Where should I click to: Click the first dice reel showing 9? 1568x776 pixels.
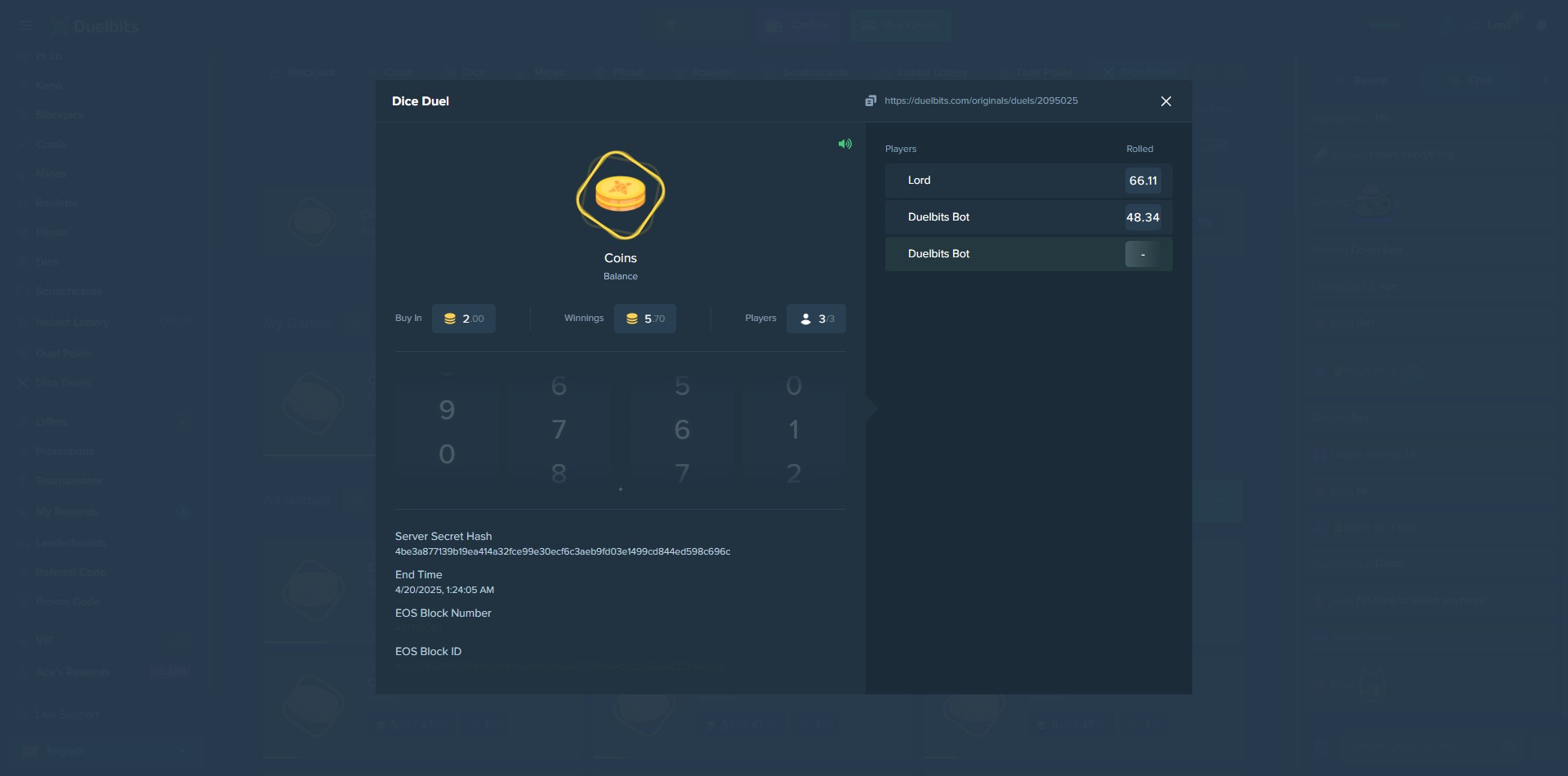[x=447, y=430]
